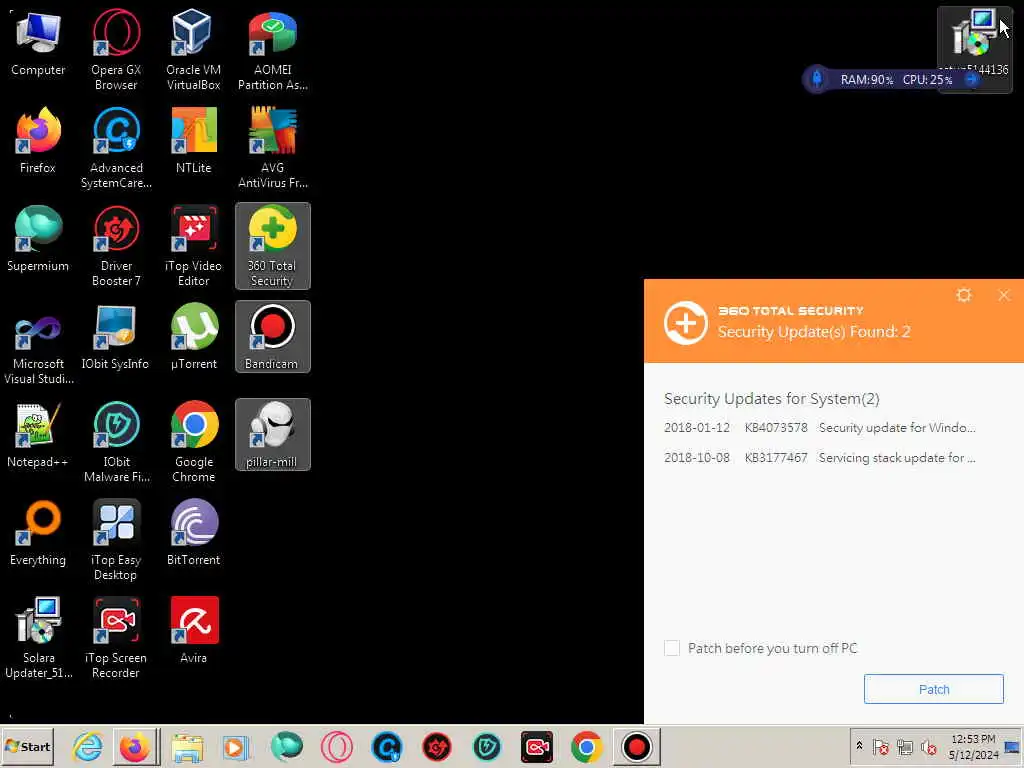
Task: Enable Patch before you turn off PC
Action: (671, 648)
